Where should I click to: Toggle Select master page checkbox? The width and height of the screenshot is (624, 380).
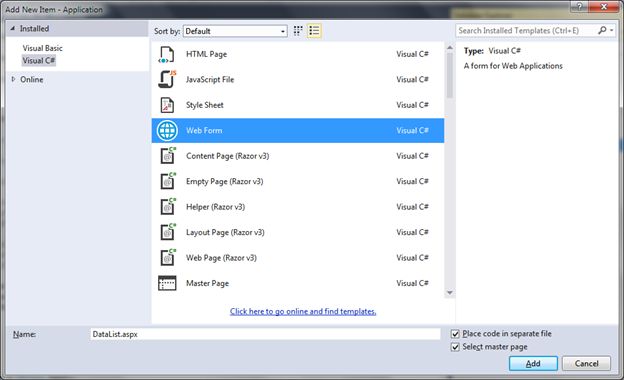click(x=455, y=347)
